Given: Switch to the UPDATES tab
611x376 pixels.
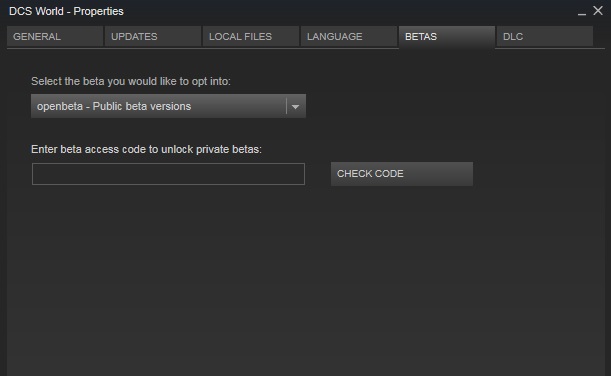Looking at the screenshot, I should click(x=153, y=37).
